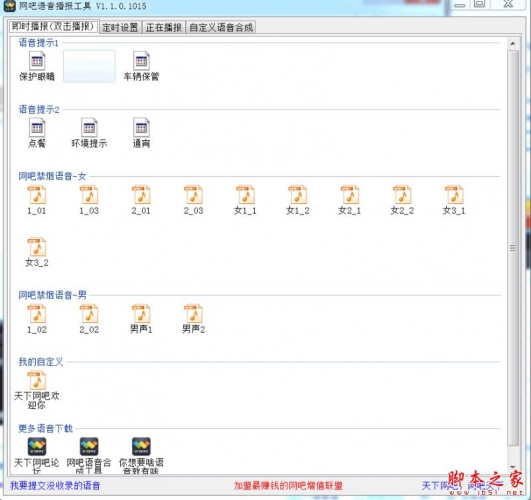Select the 通宵 voice prompt icon
The height and width of the screenshot is (500, 531).
141,133
